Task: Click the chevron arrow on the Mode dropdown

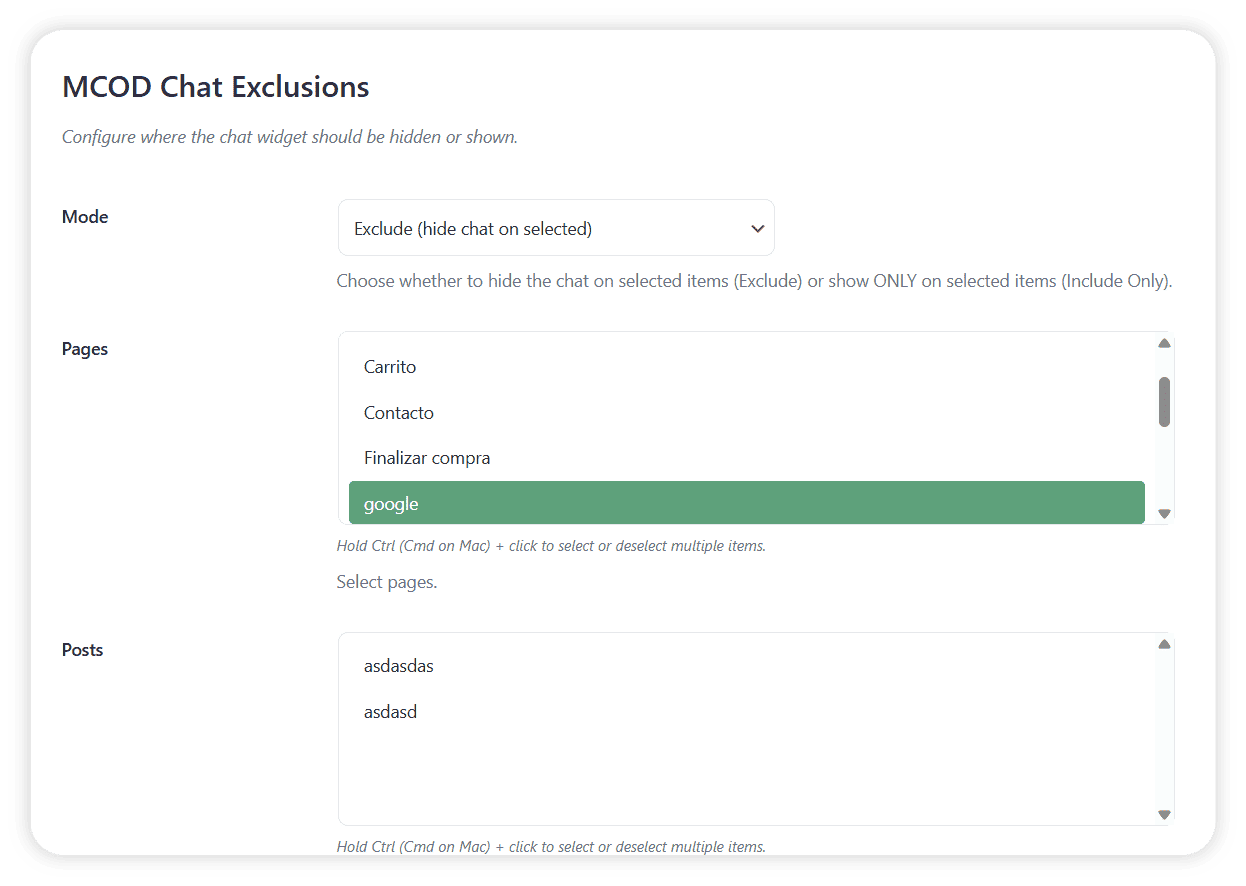Action: click(757, 229)
